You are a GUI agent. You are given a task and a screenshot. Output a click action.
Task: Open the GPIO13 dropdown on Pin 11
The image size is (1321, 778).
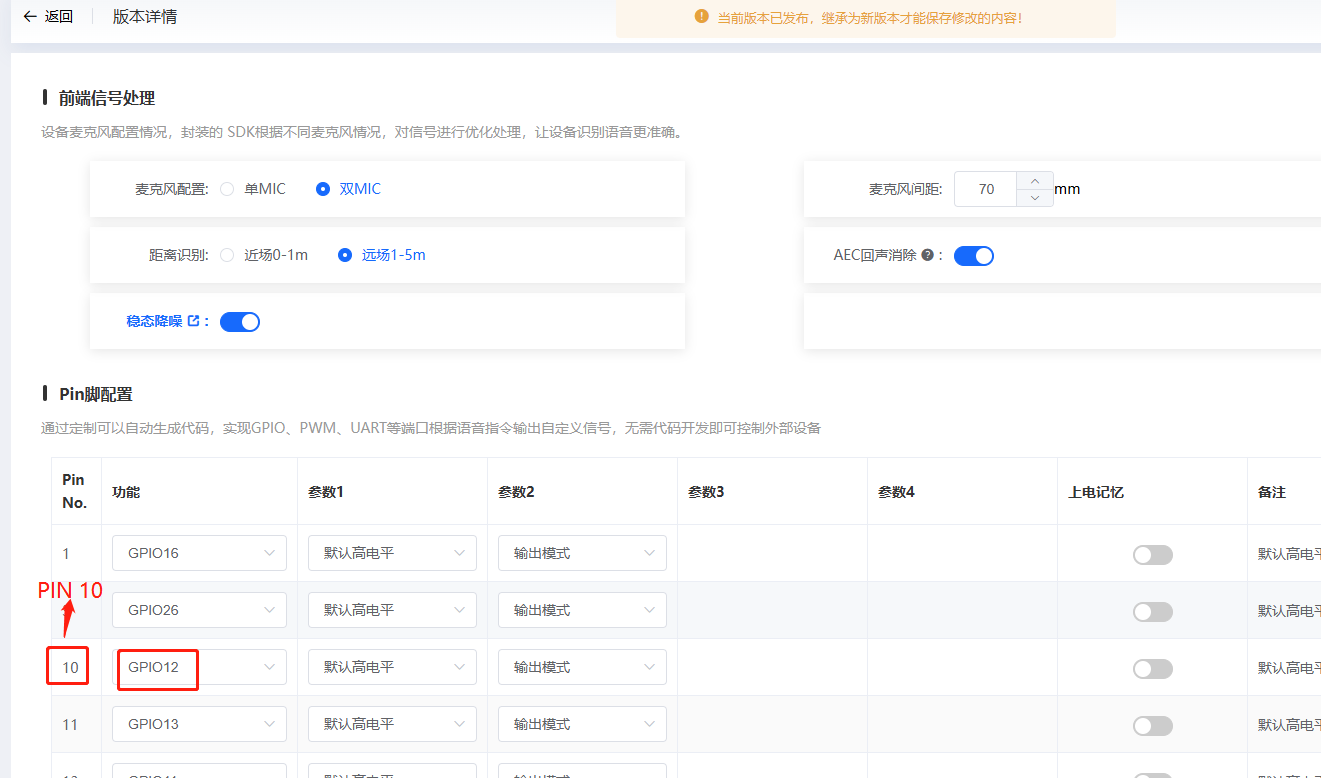(x=199, y=723)
